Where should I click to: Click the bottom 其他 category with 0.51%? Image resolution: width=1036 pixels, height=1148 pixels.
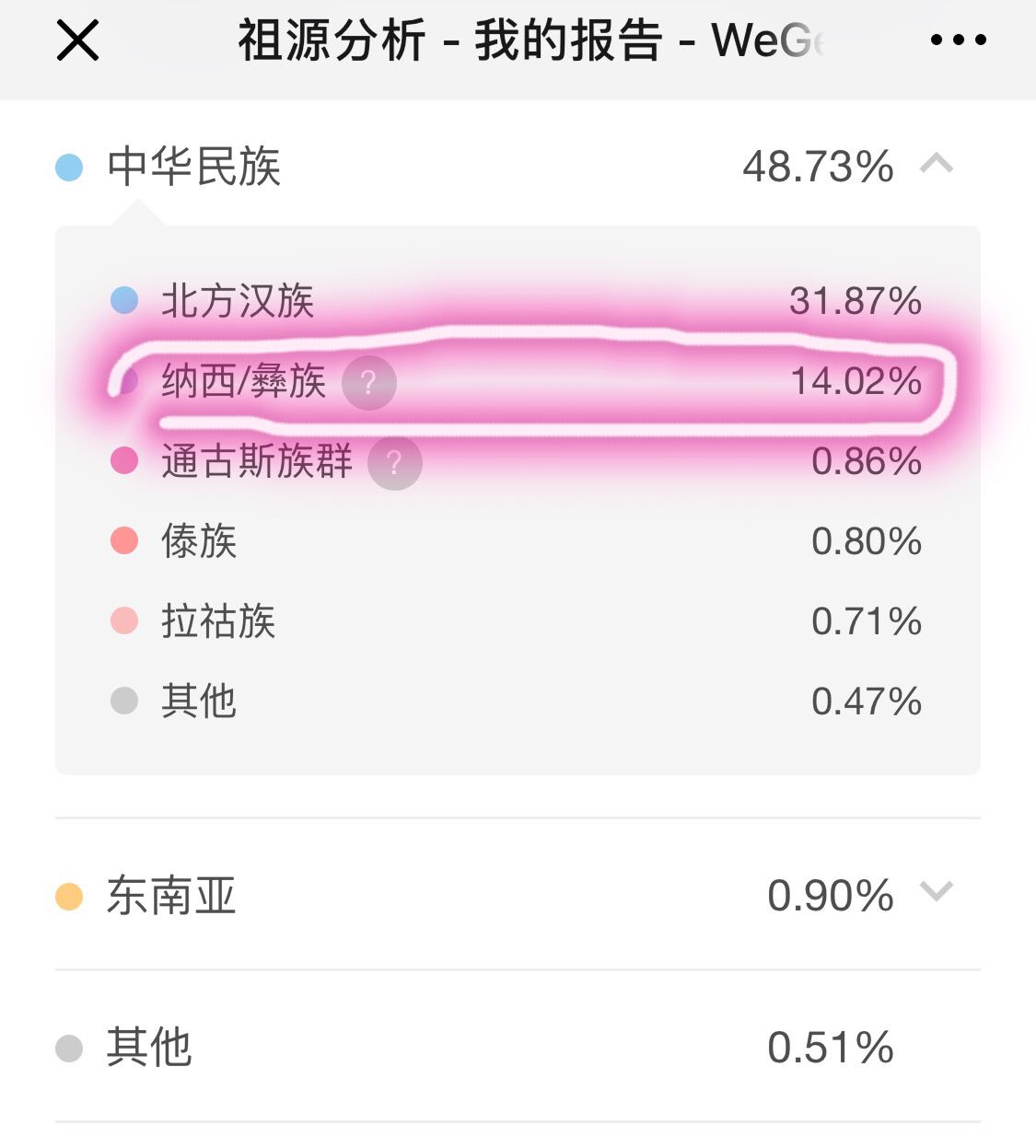click(518, 1047)
